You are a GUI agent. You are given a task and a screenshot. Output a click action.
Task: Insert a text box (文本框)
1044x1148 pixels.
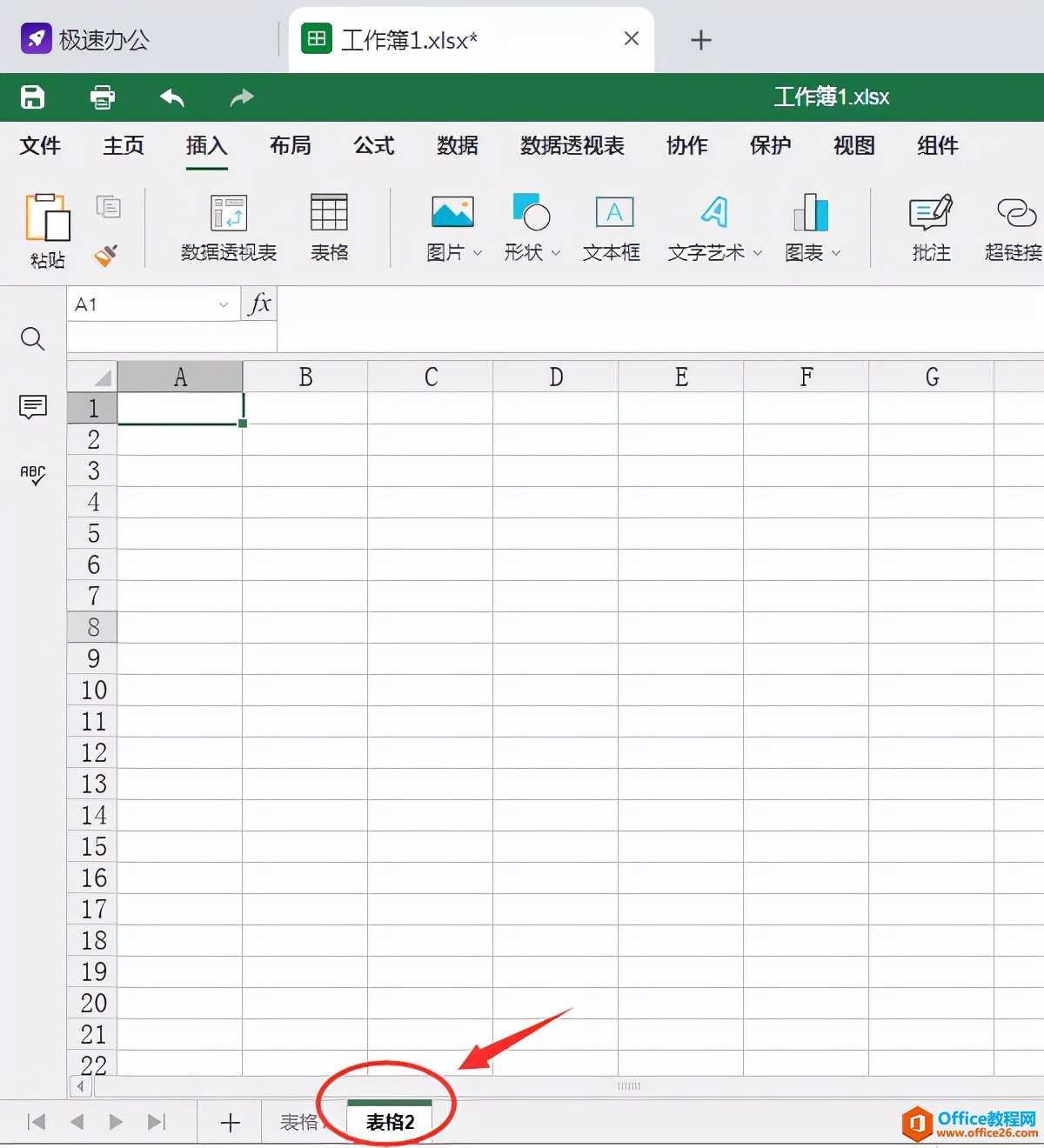pos(612,227)
